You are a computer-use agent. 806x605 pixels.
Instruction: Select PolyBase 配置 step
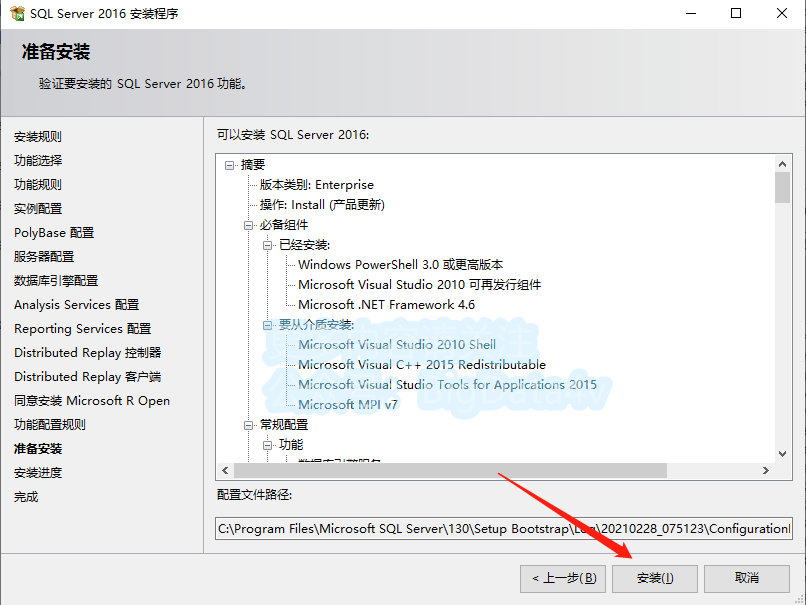point(54,233)
